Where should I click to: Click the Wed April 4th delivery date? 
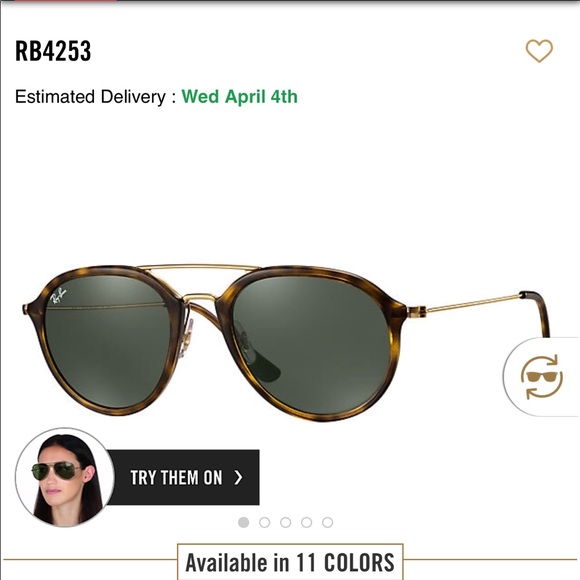click(x=239, y=97)
